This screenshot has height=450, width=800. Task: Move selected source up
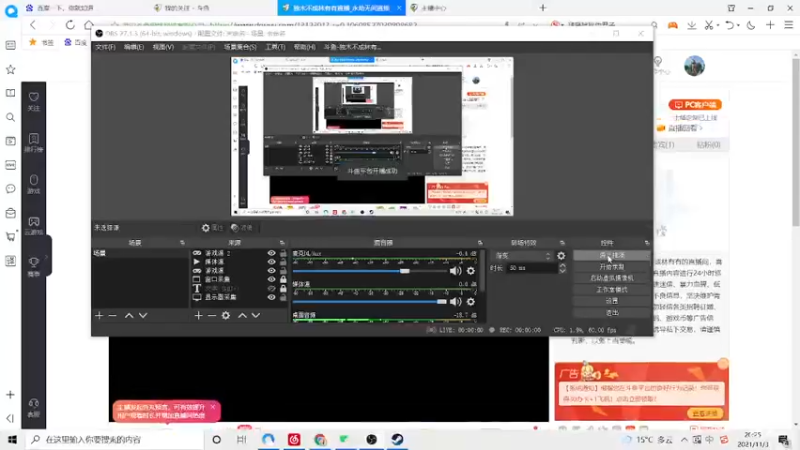[x=242, y=315]
